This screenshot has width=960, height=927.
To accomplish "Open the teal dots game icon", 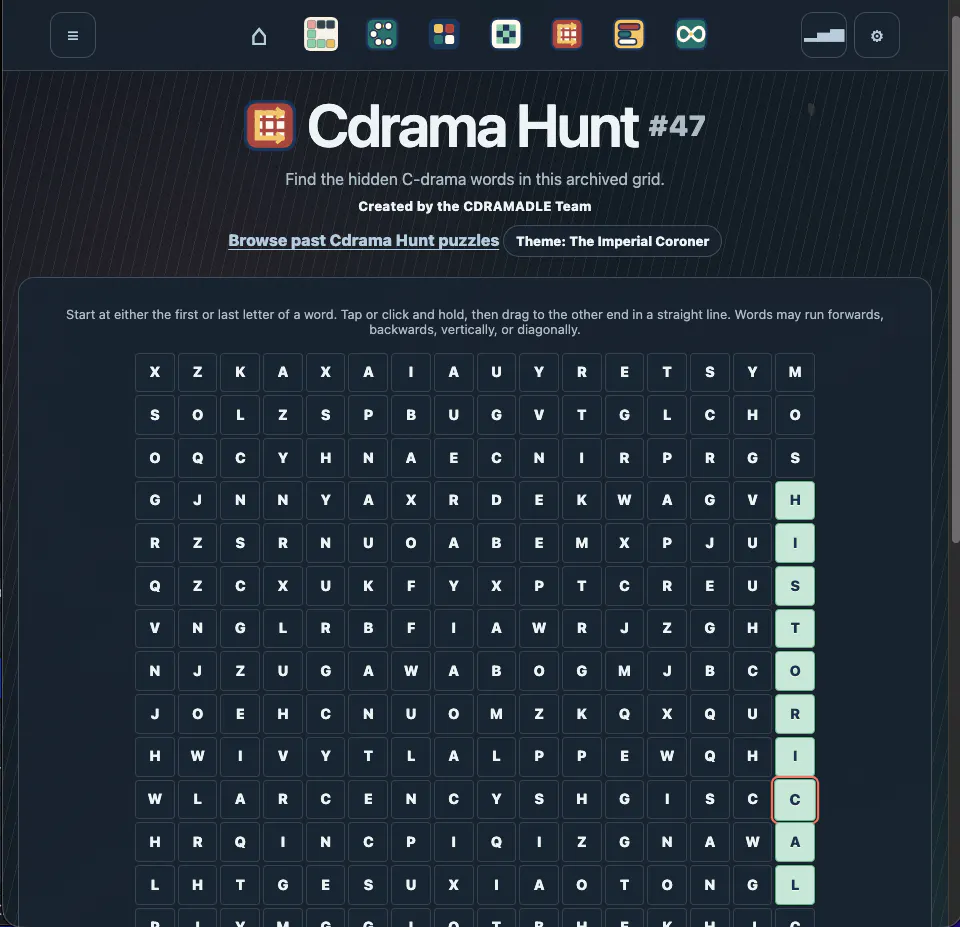I will [x=382, y=34].
